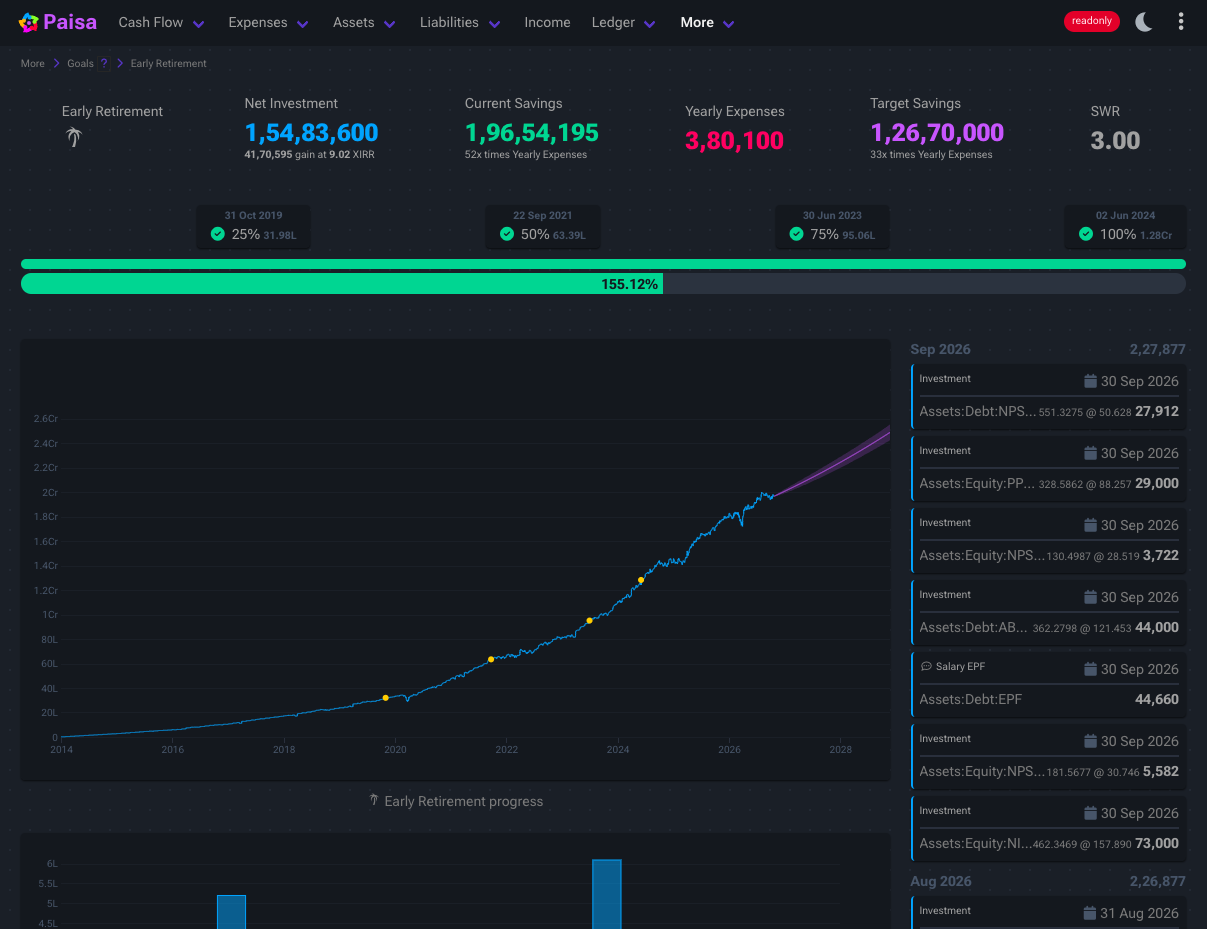
Task: Click calendar icon in the 44,000 investment card
Action: (1090, 597)
